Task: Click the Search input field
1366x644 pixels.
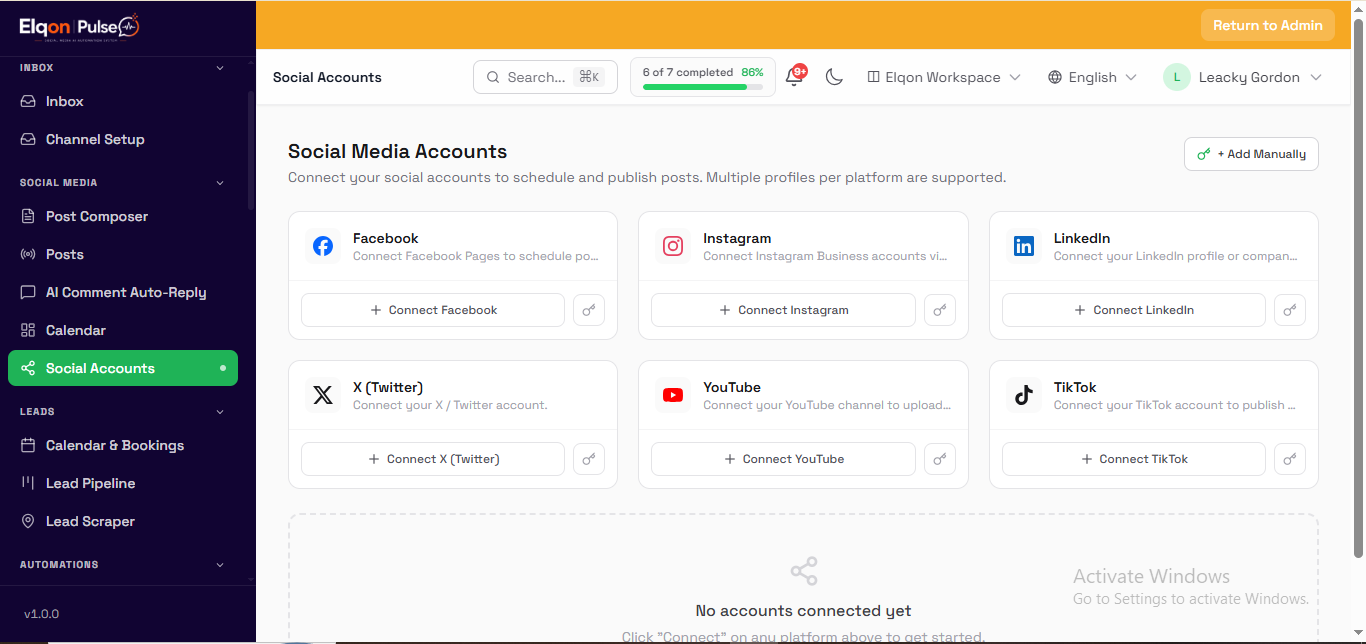Action: [x=545, y=77]
